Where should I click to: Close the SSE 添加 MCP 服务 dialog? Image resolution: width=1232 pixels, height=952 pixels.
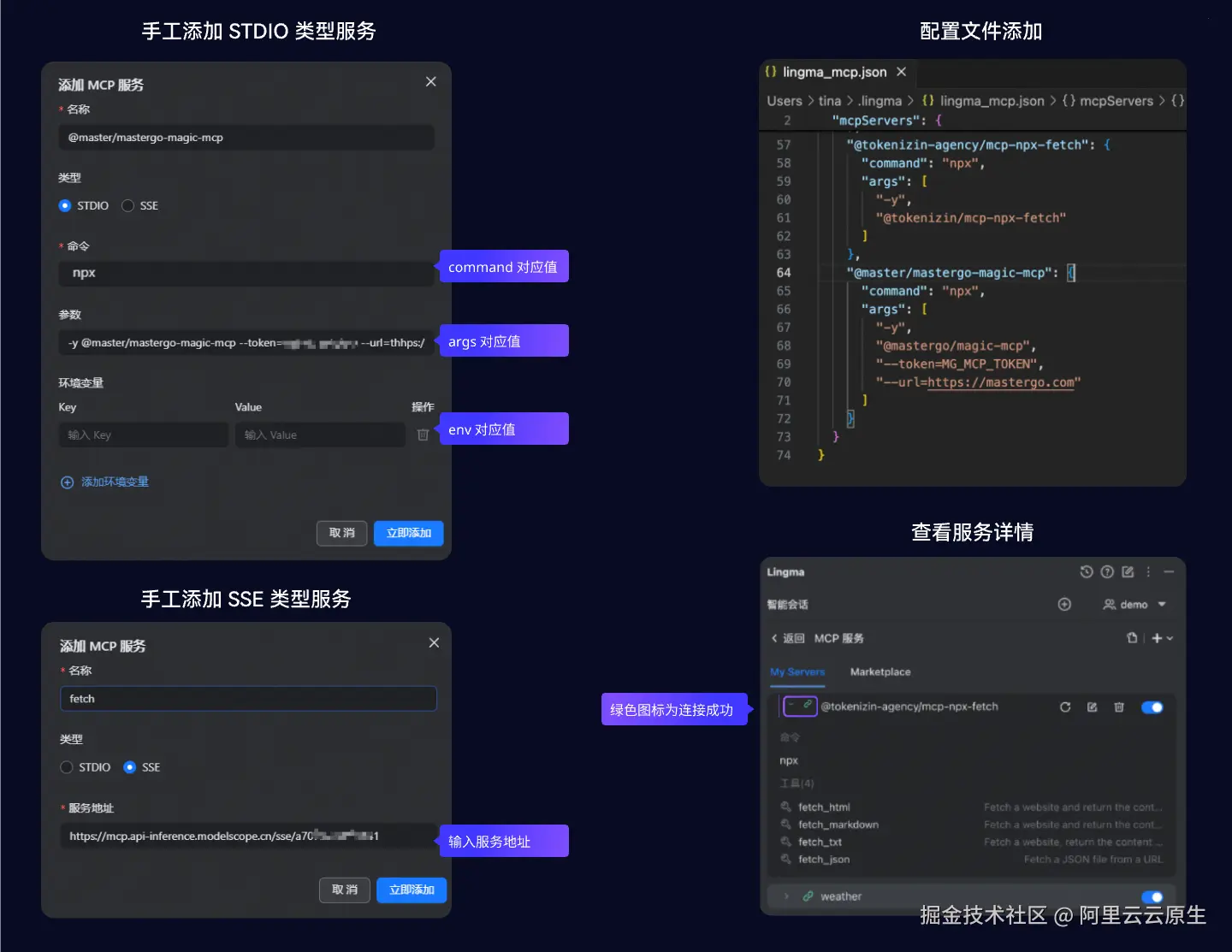click(x=434, y=642)
